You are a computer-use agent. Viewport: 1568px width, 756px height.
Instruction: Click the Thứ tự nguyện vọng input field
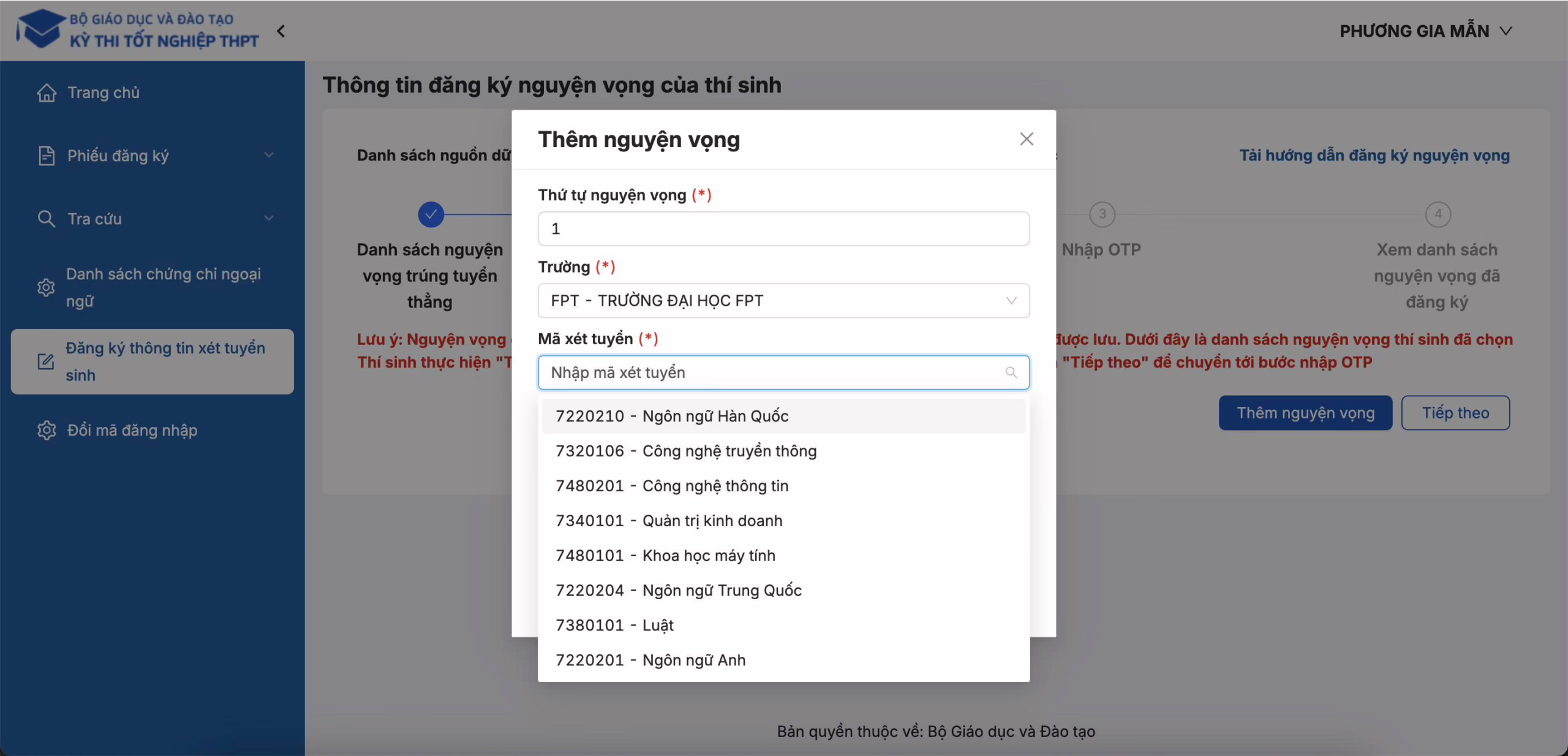pos(783,229)
